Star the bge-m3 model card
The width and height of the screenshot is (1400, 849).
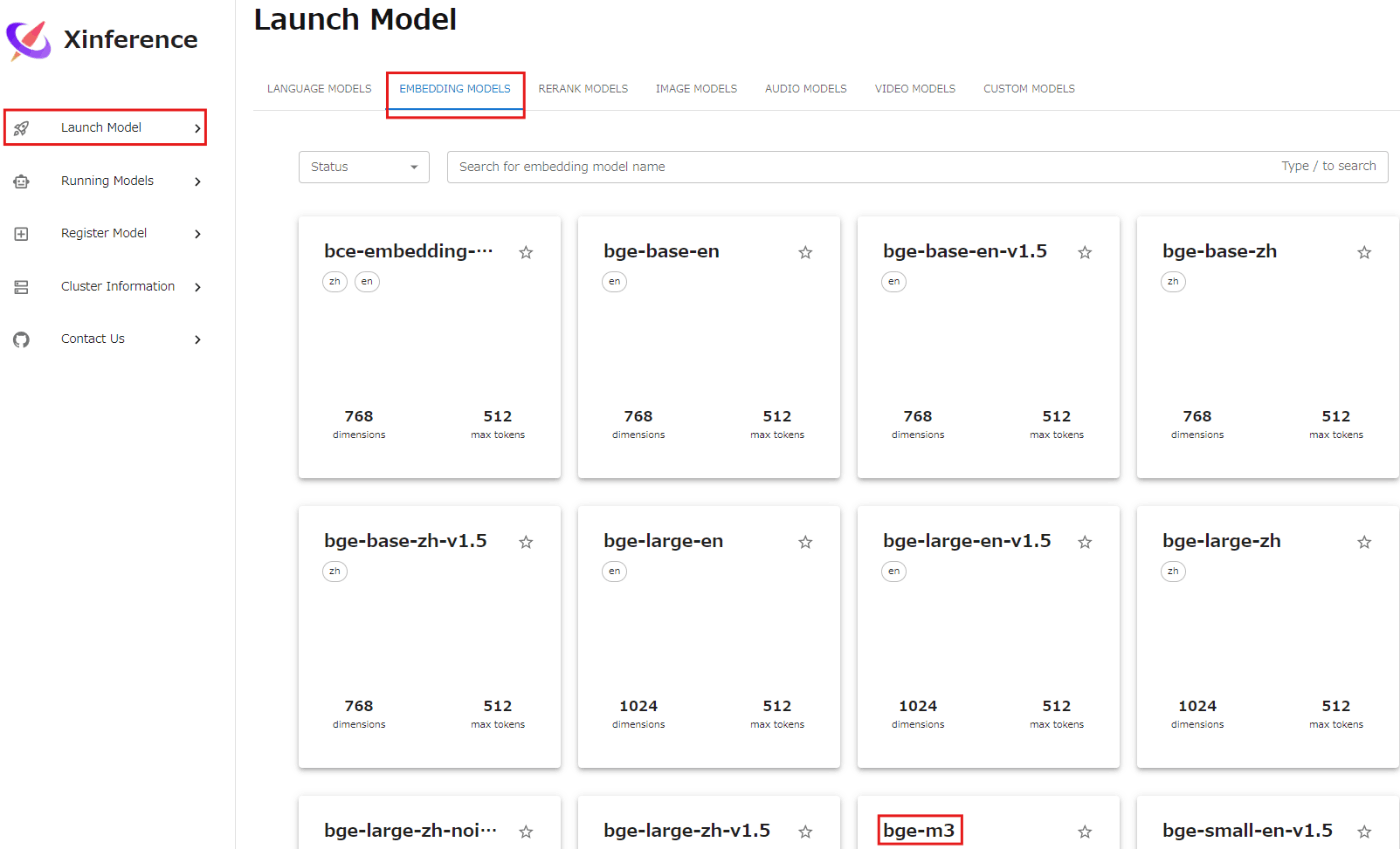tap(1085, 831)
